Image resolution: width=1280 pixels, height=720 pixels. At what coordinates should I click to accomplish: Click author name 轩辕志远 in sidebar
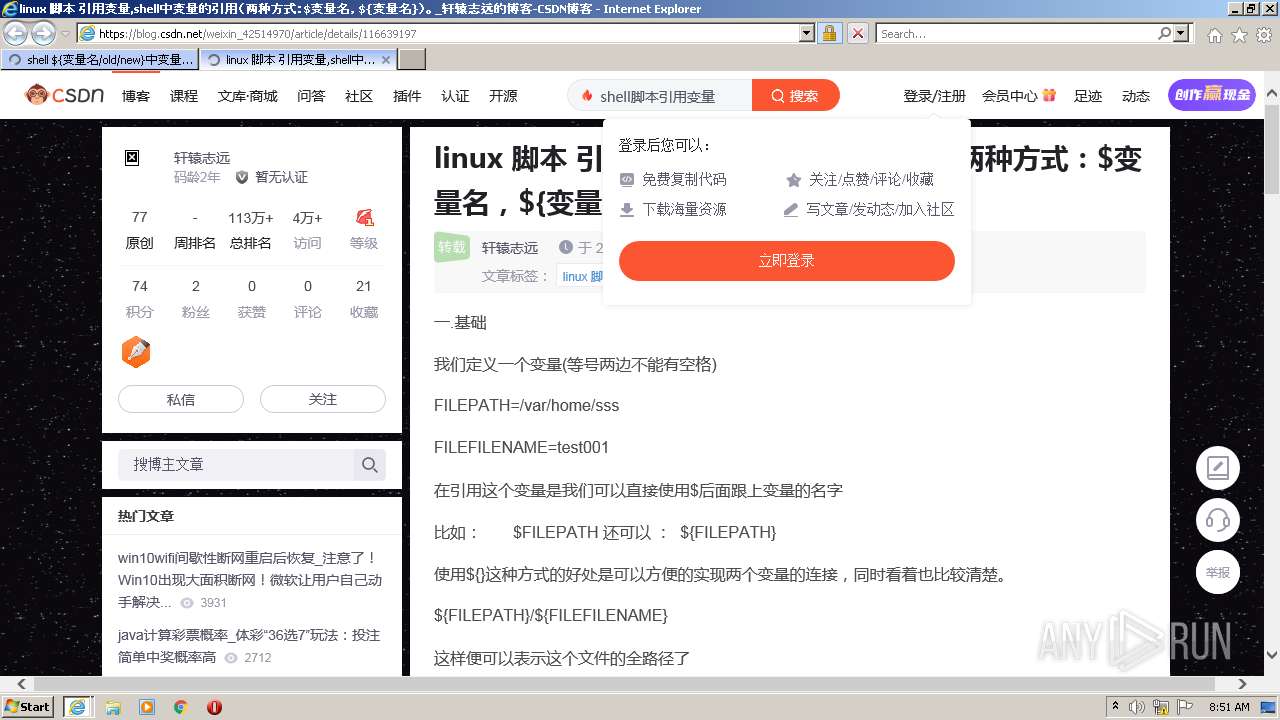202,158
